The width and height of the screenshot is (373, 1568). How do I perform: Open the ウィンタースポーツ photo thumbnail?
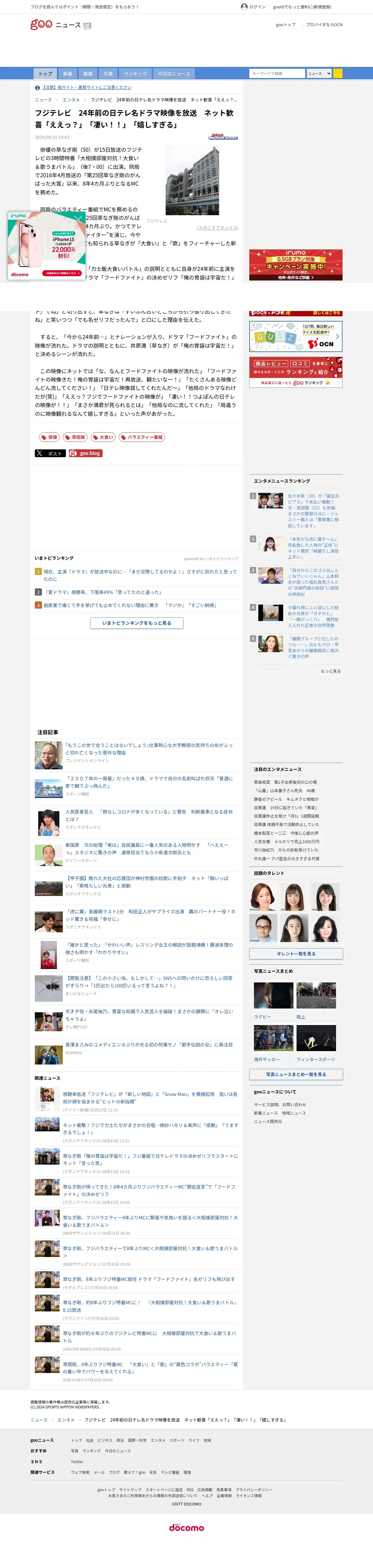(x=316, y=1038)
